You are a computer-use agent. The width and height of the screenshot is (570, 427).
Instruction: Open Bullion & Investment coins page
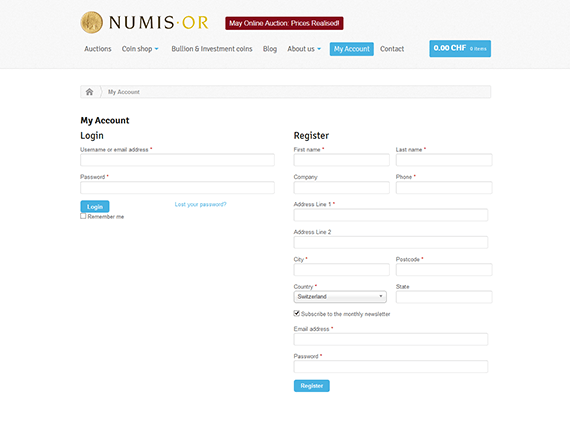(x=212, y=49)
